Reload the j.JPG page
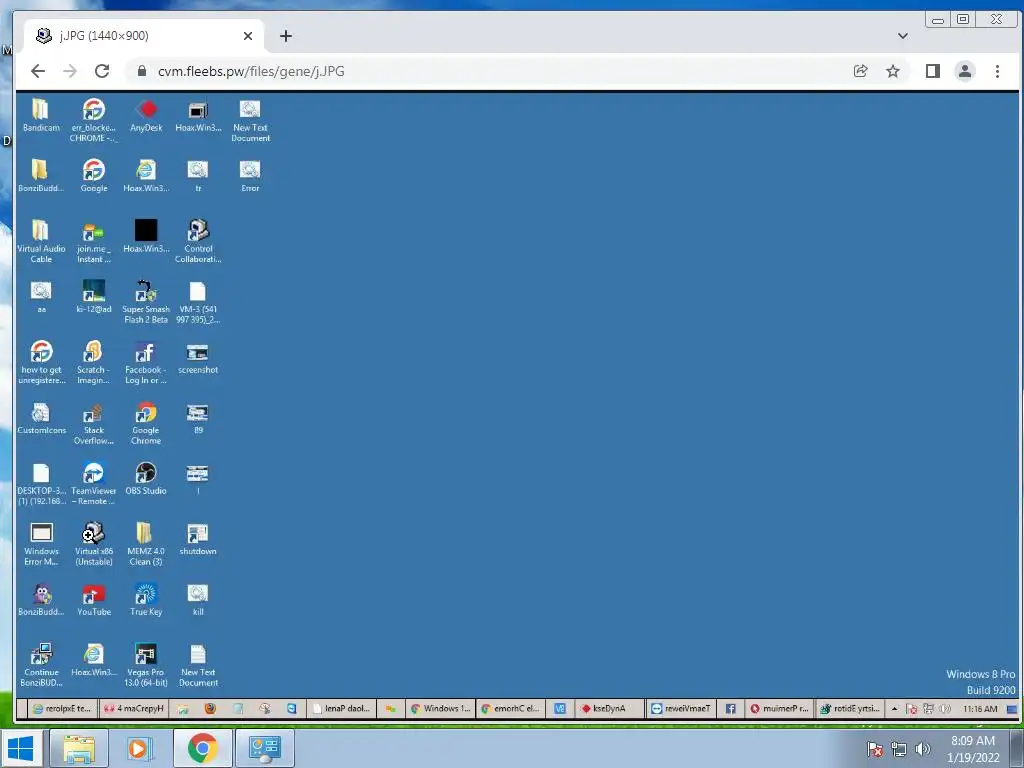 click(x=102, y=71)
